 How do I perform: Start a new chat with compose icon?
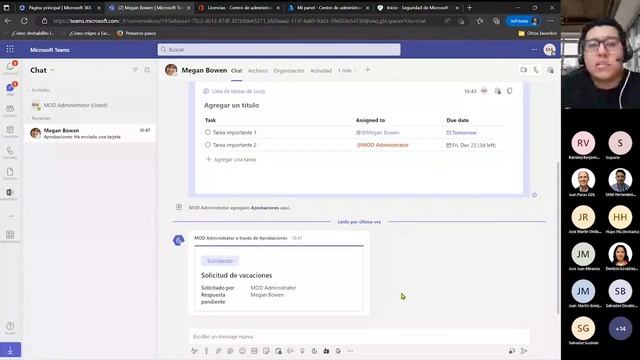[x=147, y=70]
